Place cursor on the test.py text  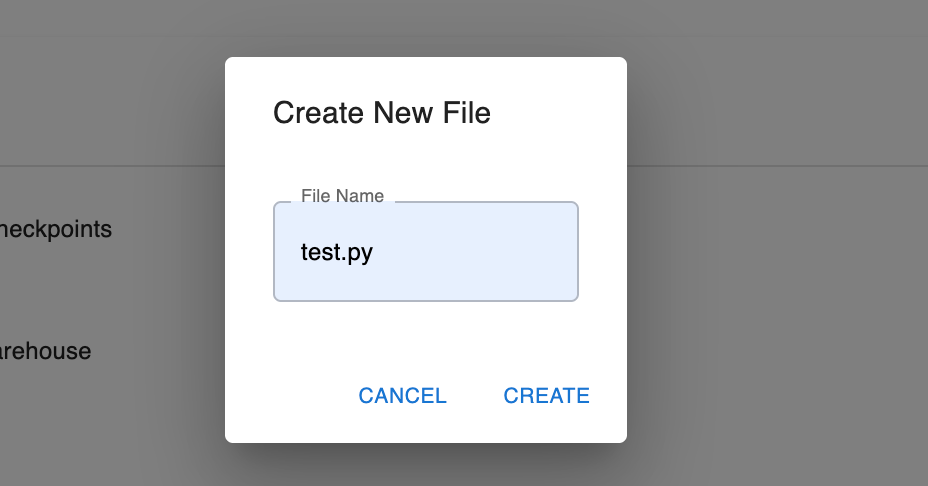(x=337, y=252)
